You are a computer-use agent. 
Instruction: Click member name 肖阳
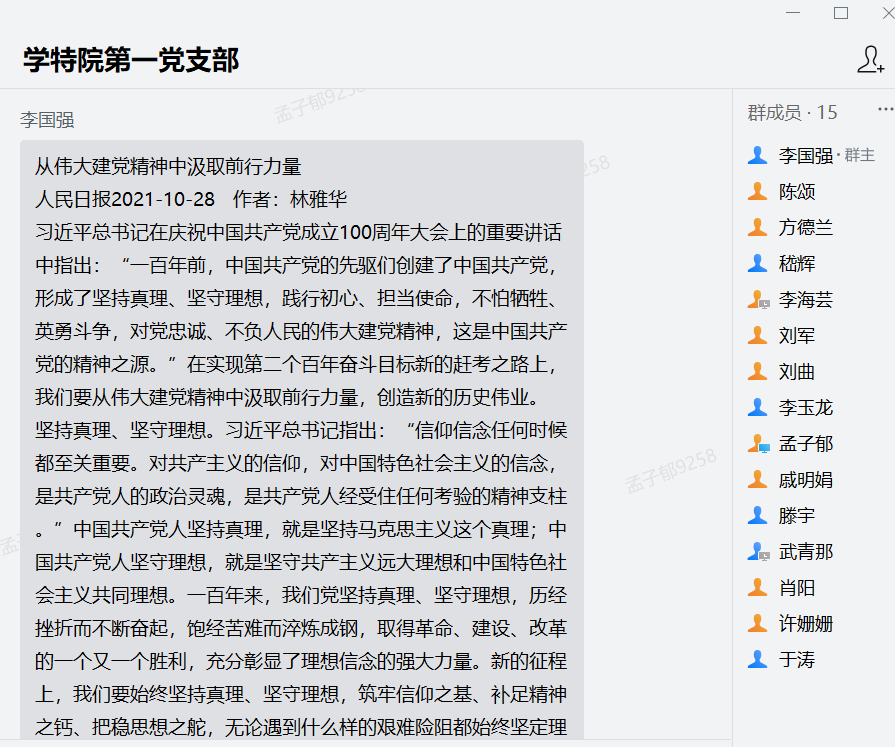point(797,588)
